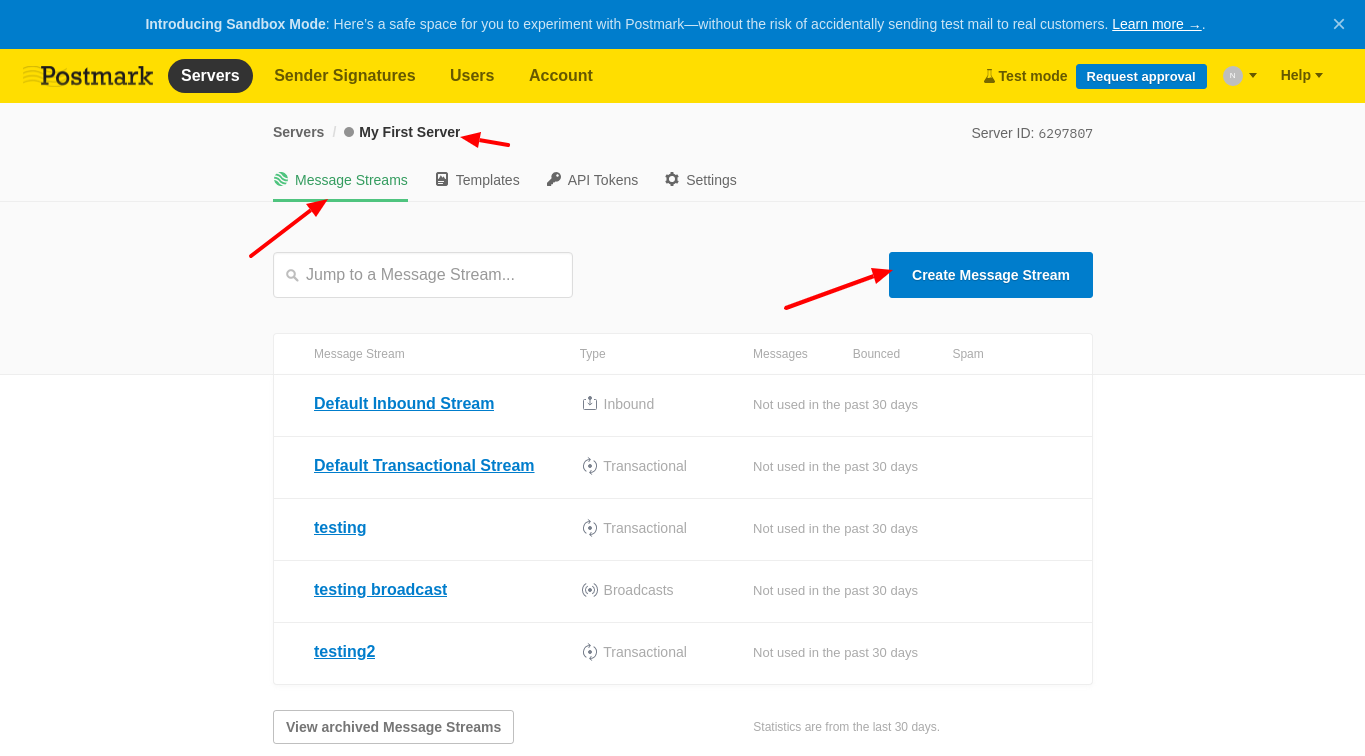Click the Server ID 6297807 value

click(x=1066, y=133)
